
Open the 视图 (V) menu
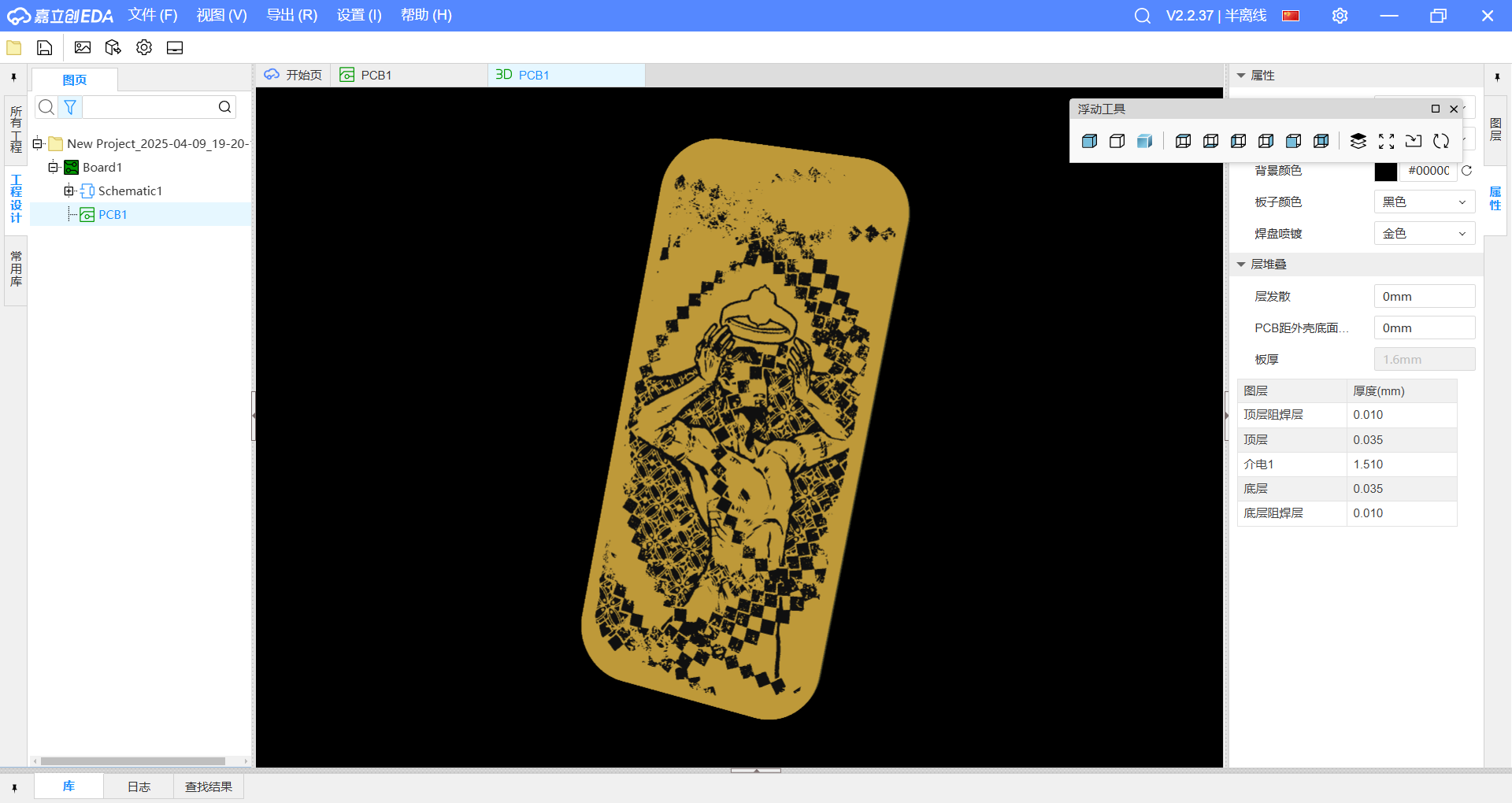pos(222,16)
